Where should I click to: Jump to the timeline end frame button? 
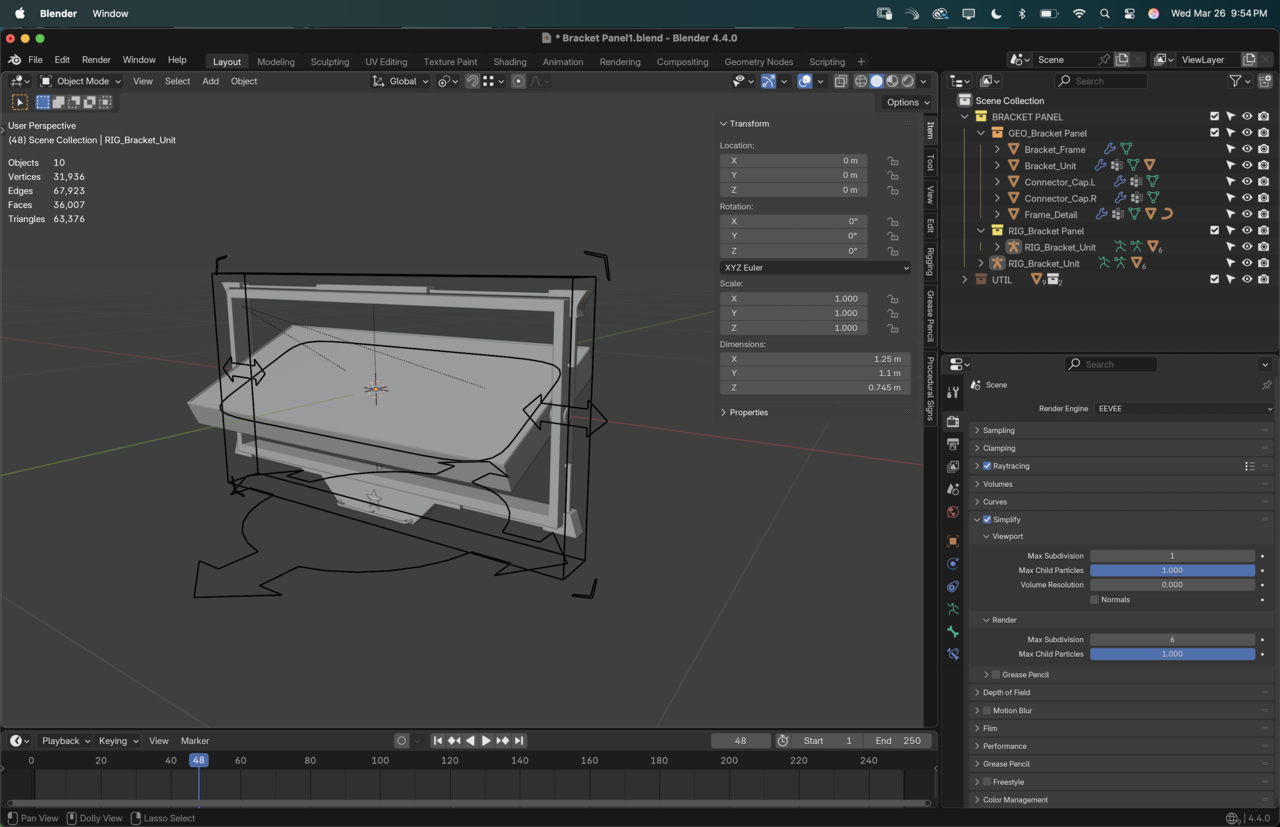(x=519, y=741)
